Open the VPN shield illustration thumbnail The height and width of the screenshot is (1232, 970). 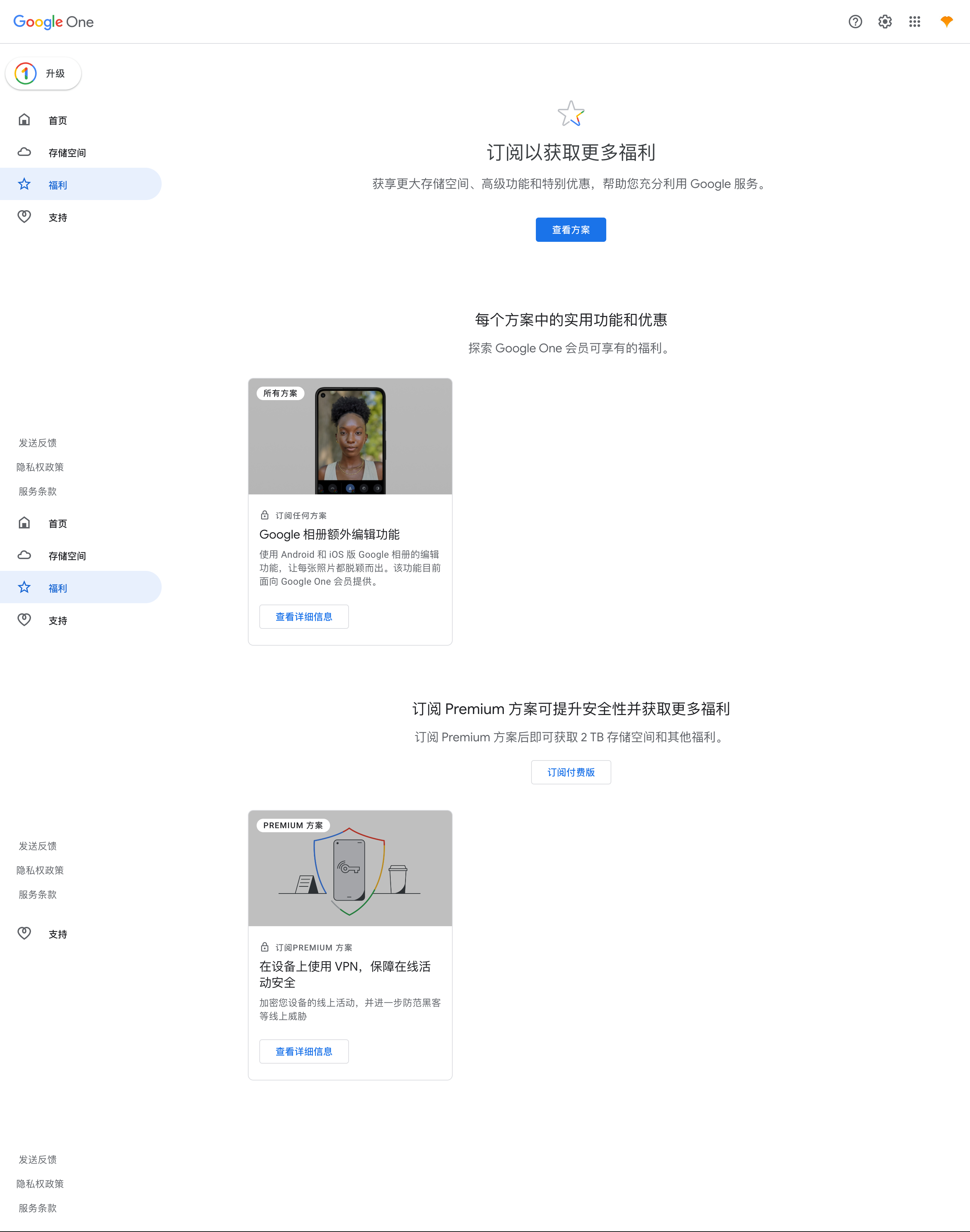(x=350, y=869)
